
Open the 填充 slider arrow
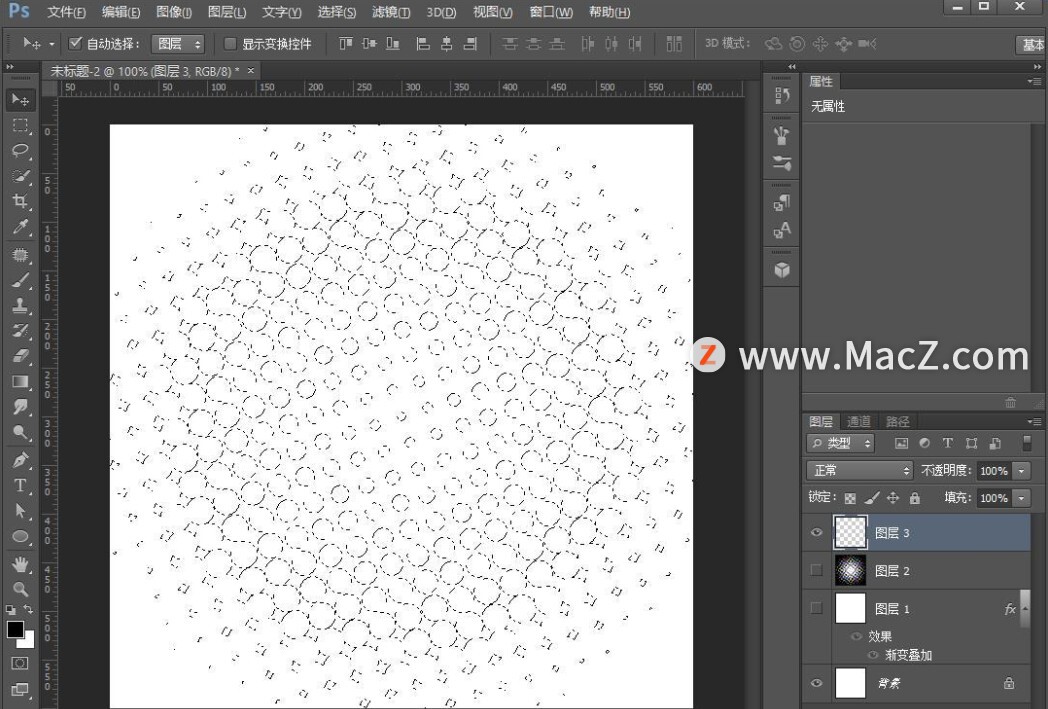coord(1021,498)
